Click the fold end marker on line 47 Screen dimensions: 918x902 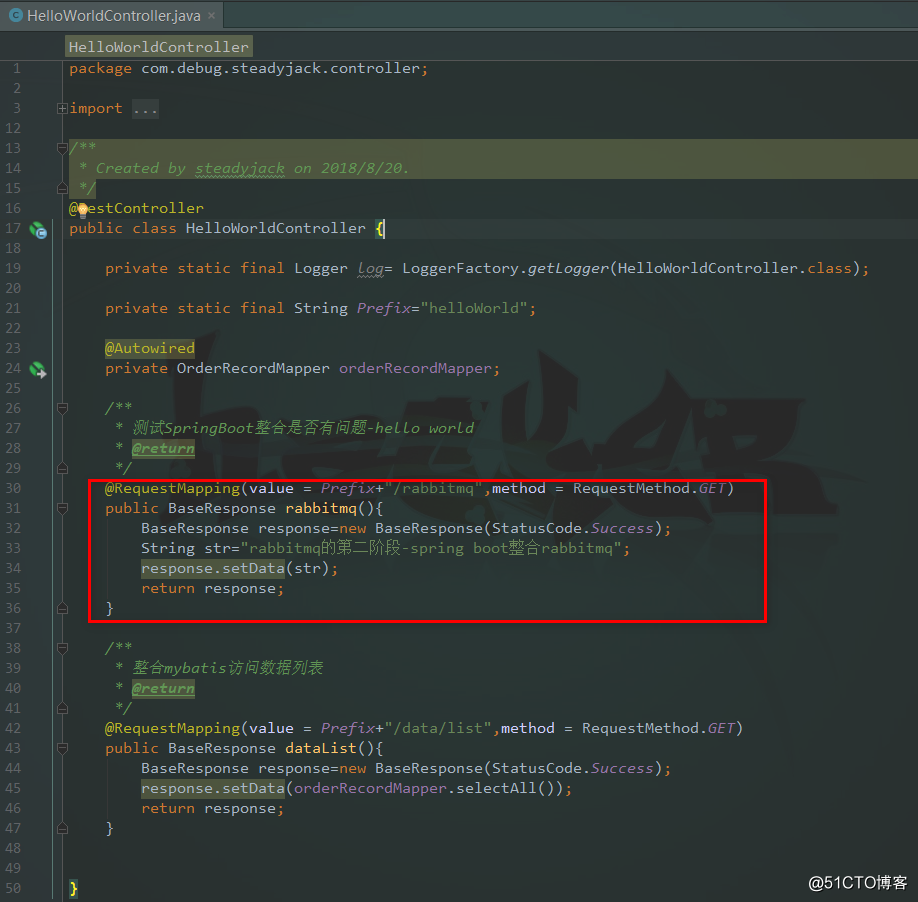pyautogui.click(x=62, y=828)
